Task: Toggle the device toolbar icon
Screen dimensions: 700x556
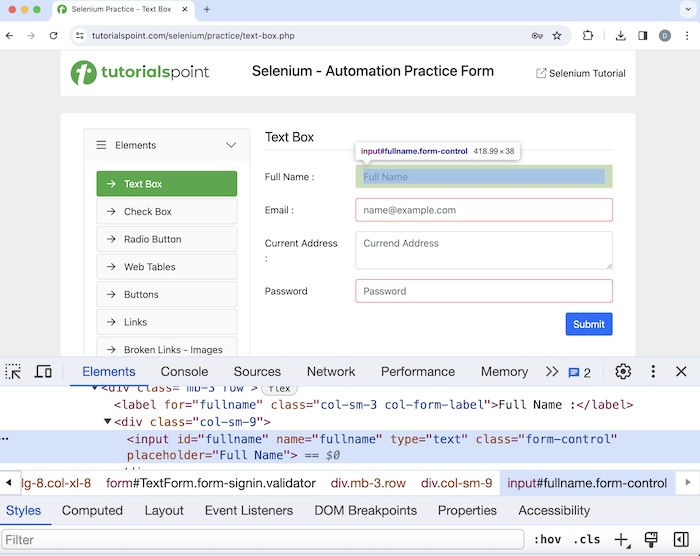Action: [43, 371]
